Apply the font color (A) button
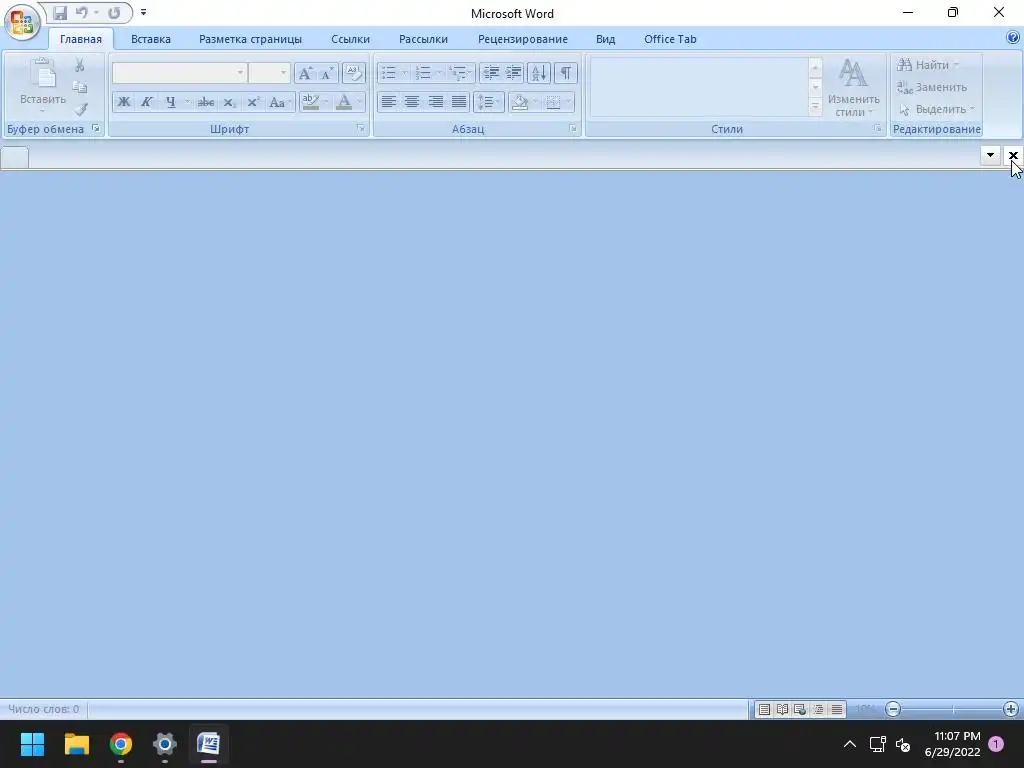 344,102
